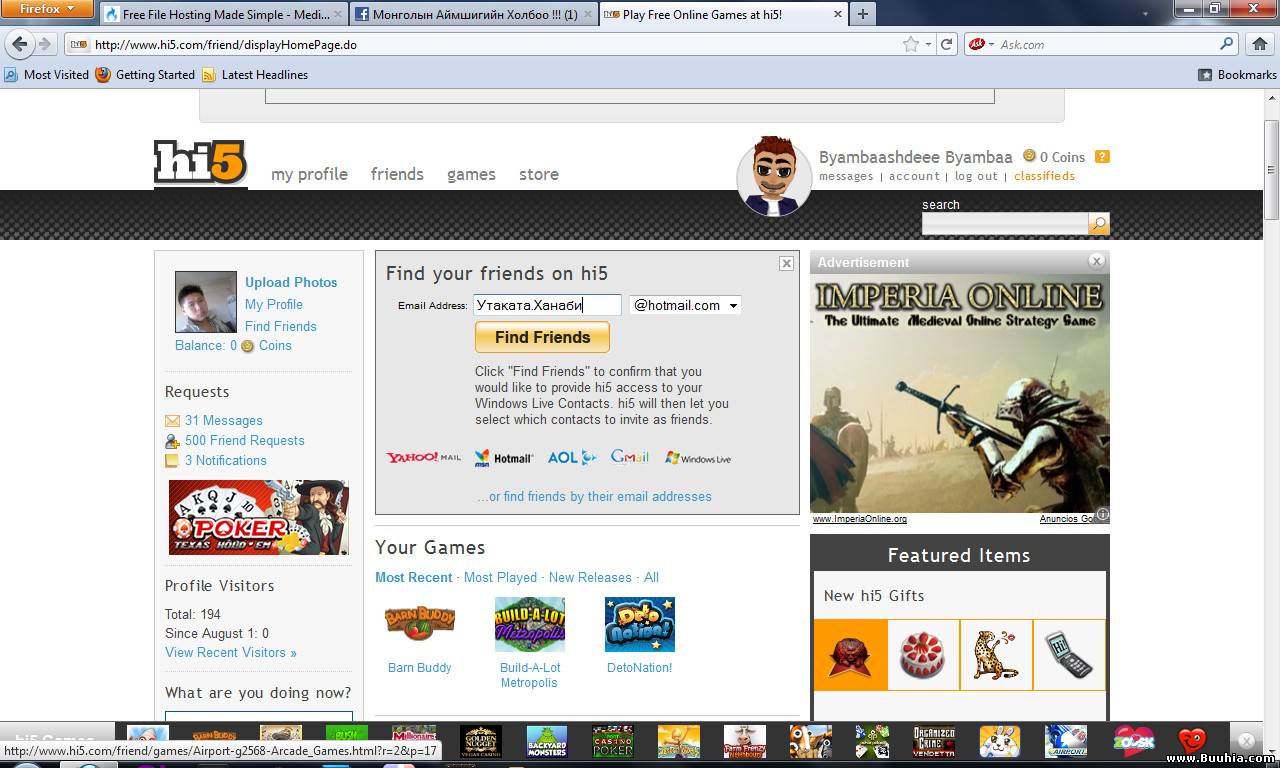Viewport: 1280px width, 768px height.
Task: Switch to the Free File Hosting tab
Action: click(222, 14)
